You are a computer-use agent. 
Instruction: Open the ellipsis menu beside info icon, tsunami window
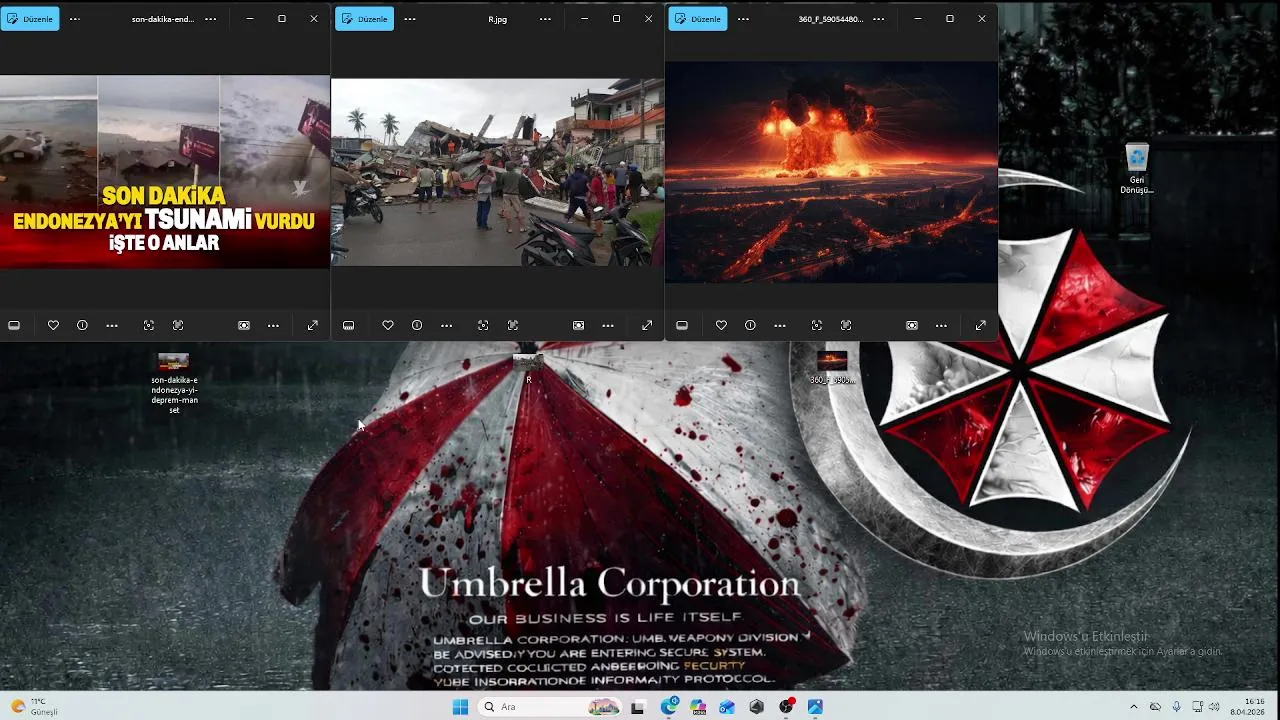pos(112,325)
